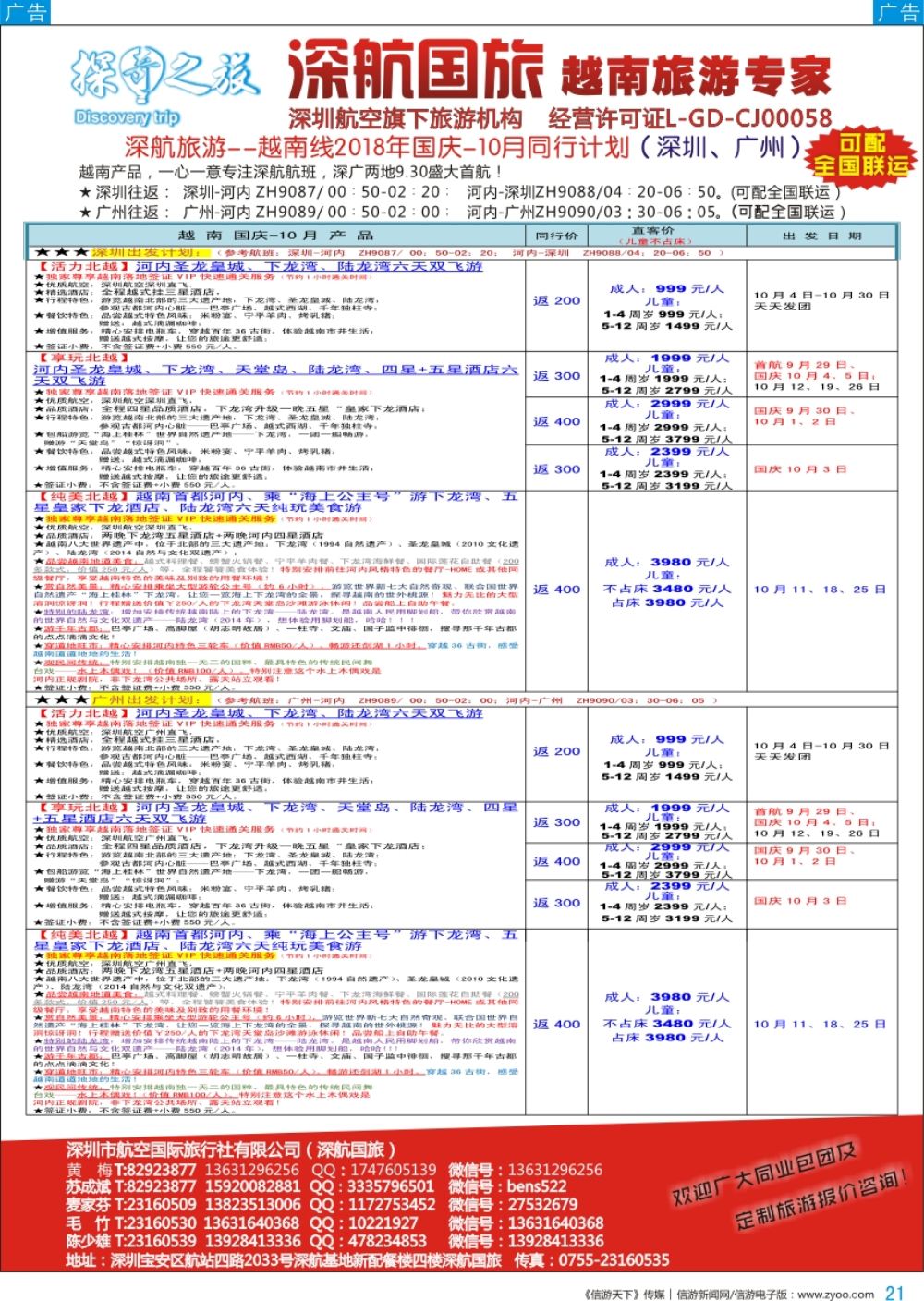This screenshot has width=924, height=1301.
Task: Click mobile number 13823513006
Action: click(x=252, y=1205)
